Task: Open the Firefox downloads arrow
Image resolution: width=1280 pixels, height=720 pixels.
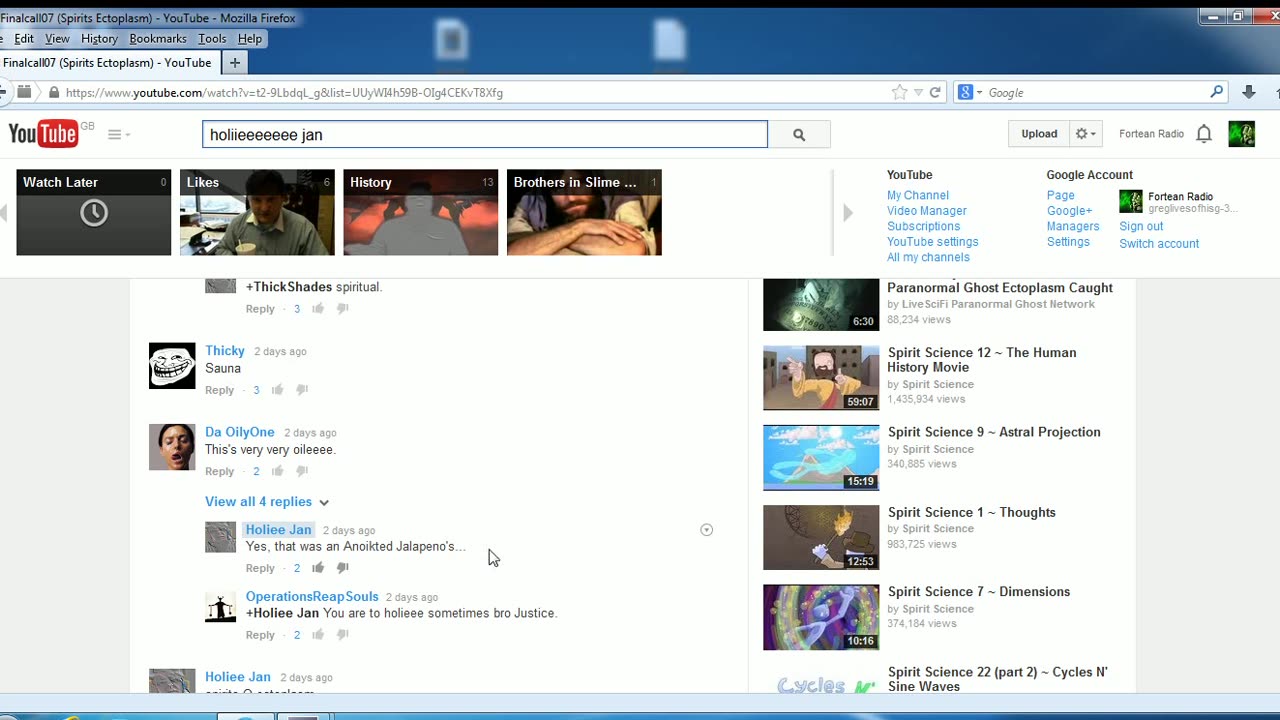Action: pos(1249,92)
